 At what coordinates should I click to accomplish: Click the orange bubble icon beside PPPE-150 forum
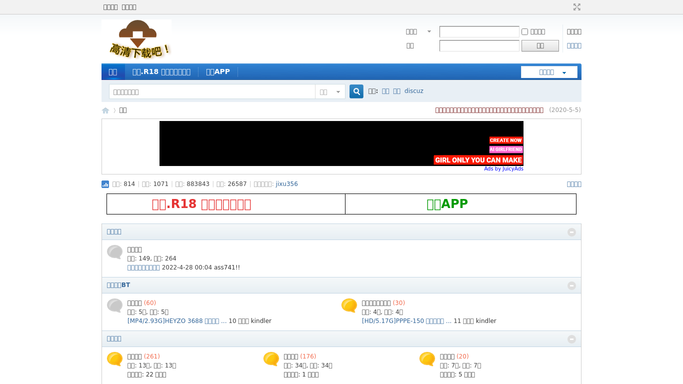click(349, 306)
